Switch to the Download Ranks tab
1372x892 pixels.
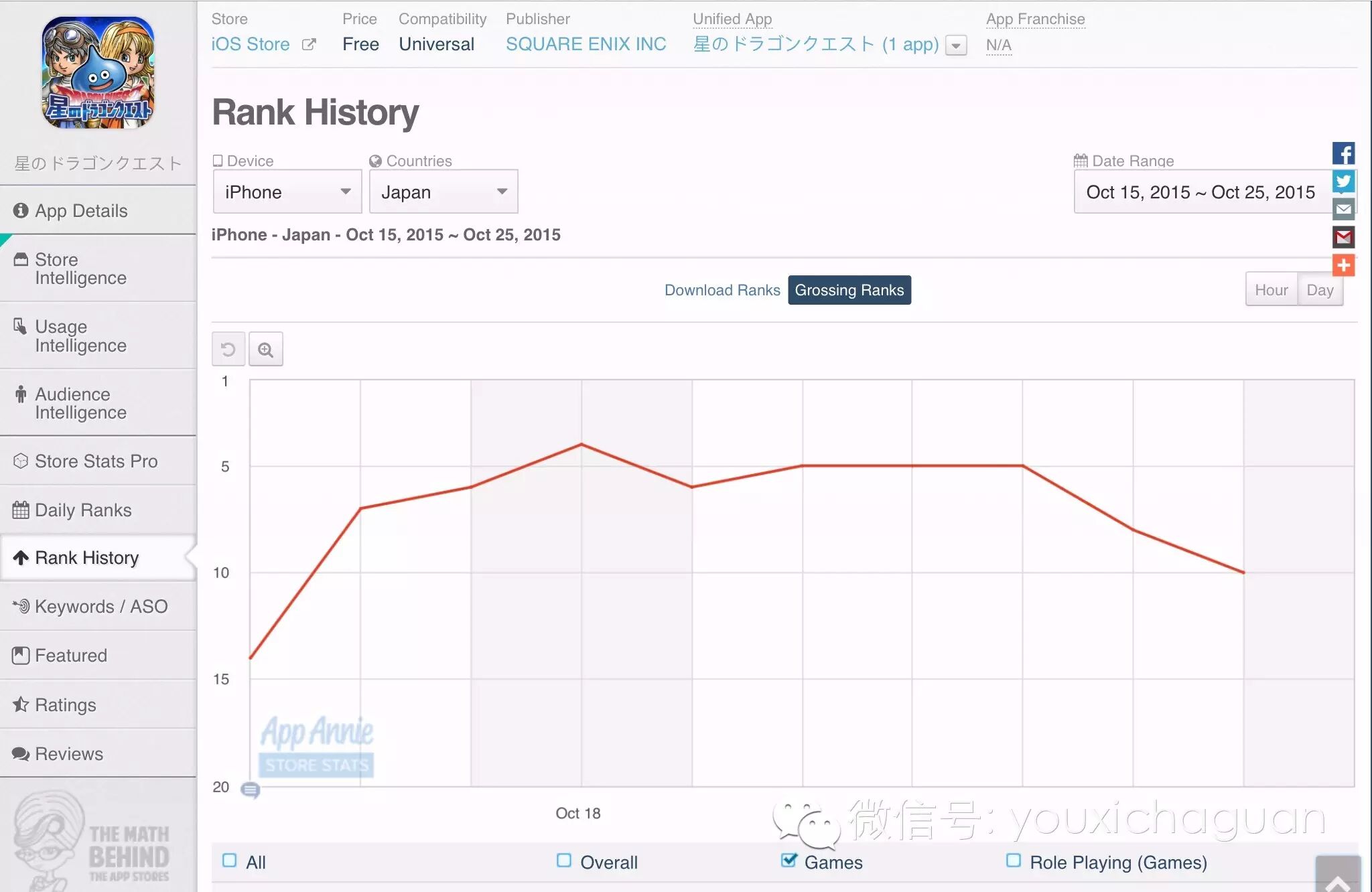click(x=722, y=290)
